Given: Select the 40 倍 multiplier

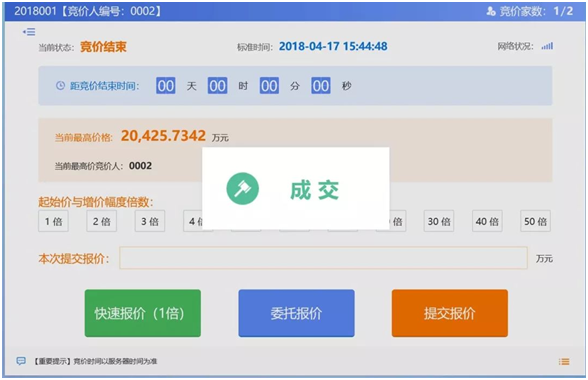Looking at the screenshot, I should (x=487, y=221).
